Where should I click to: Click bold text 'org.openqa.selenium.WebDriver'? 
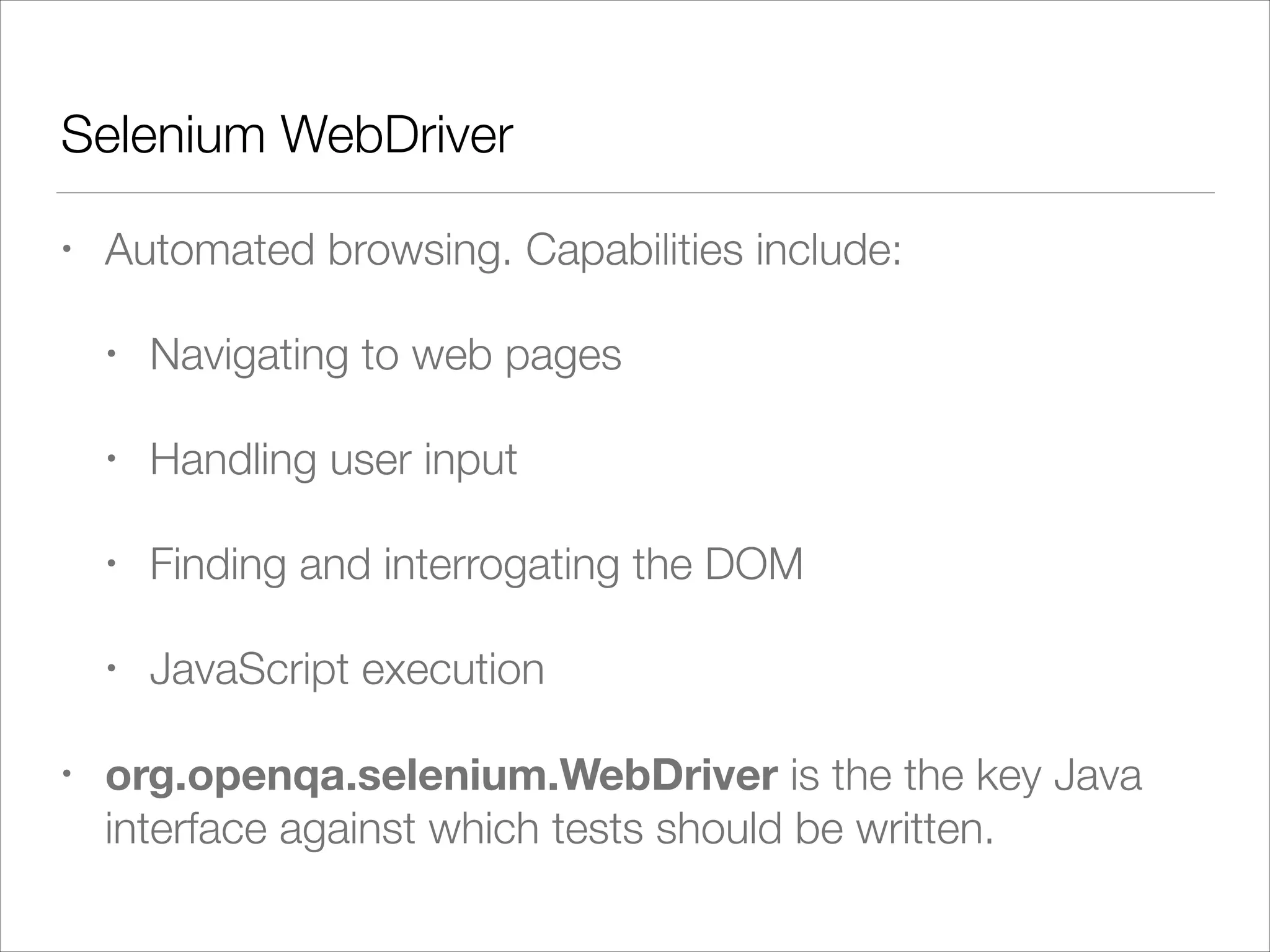(x=441, y=775)
